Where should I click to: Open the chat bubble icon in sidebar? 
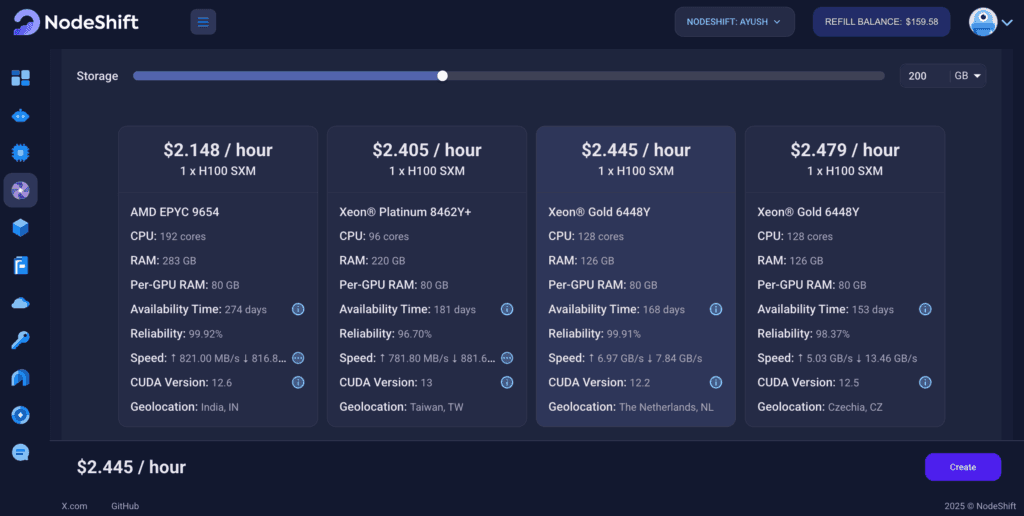coord(20,452)
